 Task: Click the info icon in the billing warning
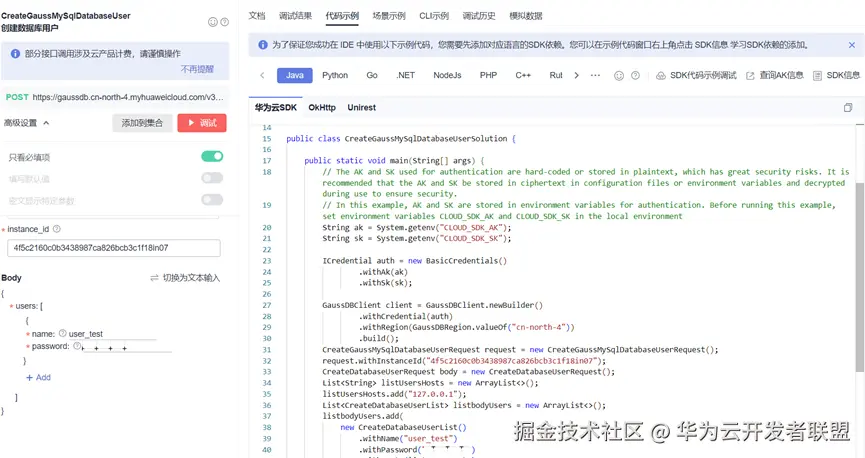[15, 54]
